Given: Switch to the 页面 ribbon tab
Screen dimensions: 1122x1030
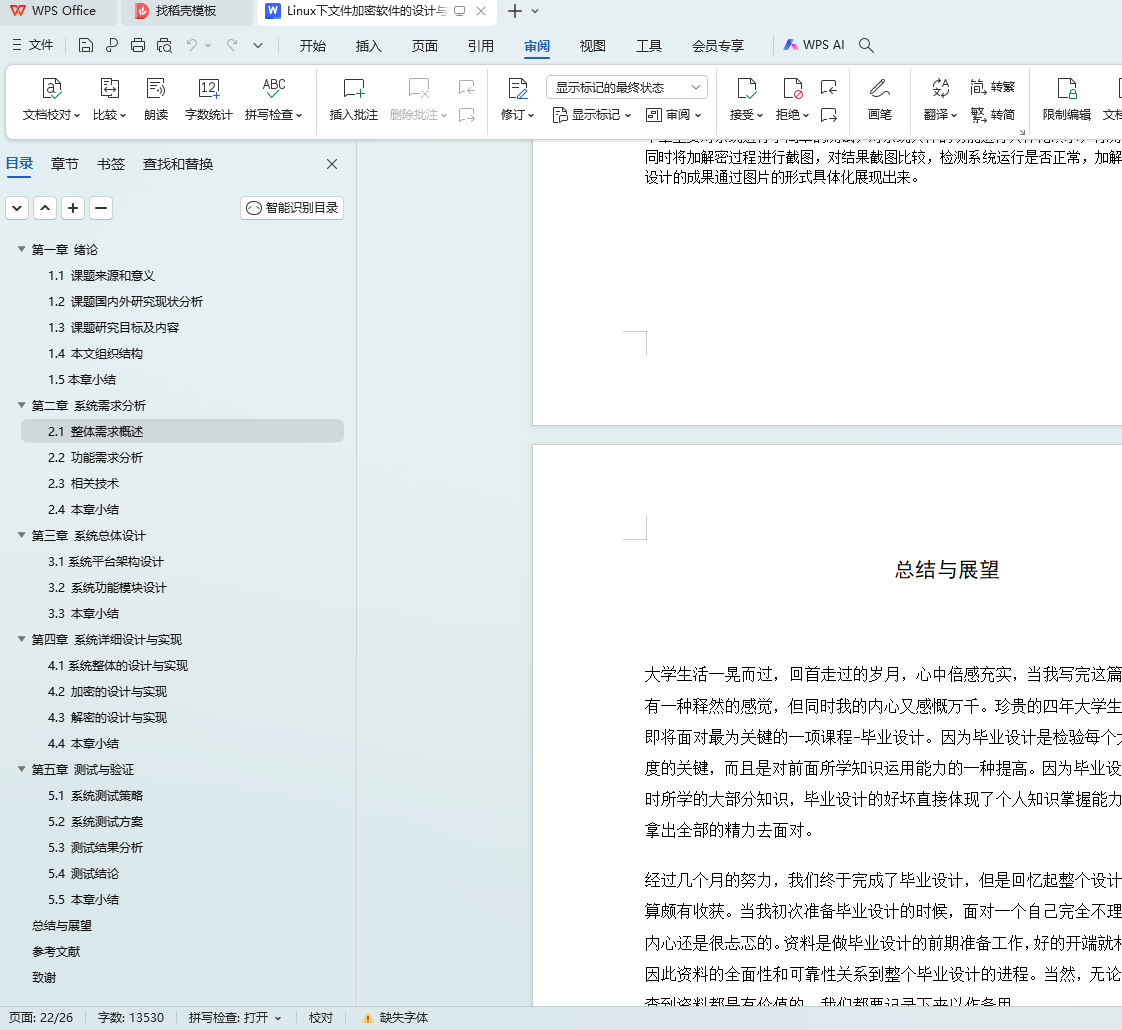Looking at the screenshot, I should click(x=424, y=46).
